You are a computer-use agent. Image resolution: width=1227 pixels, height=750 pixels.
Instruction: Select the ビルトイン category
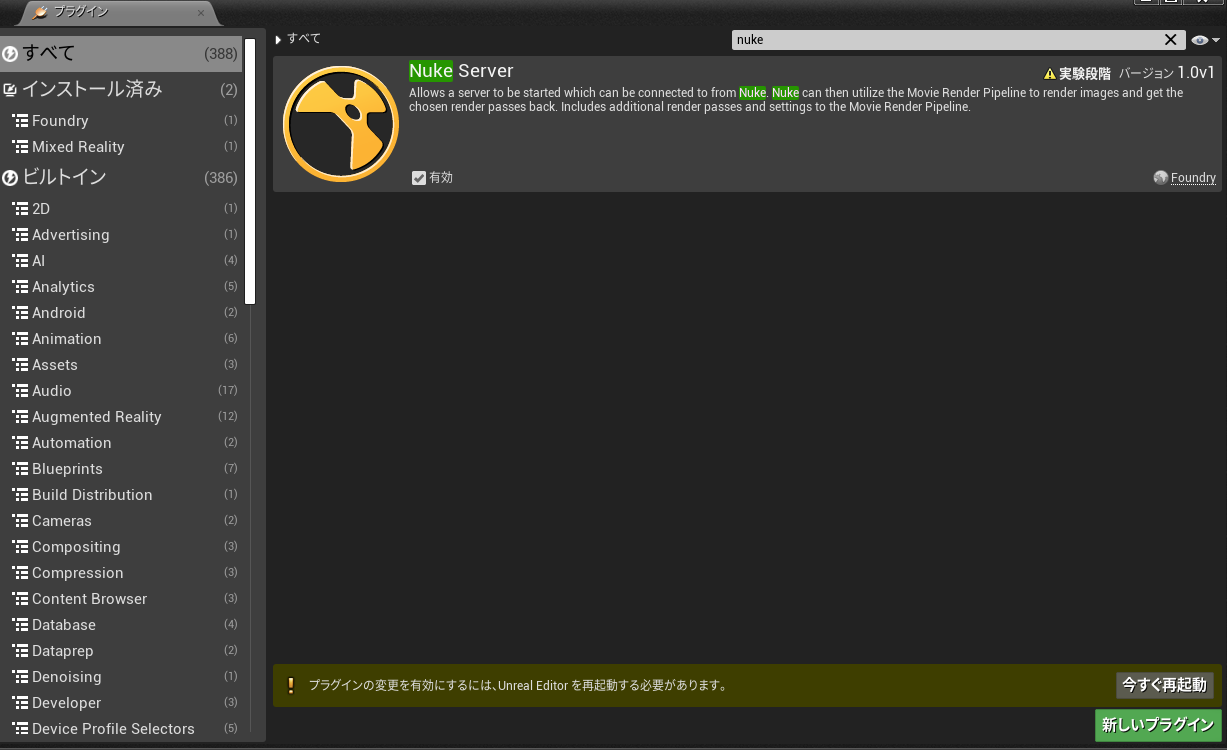pyautogui.click(x=121, y=178)
